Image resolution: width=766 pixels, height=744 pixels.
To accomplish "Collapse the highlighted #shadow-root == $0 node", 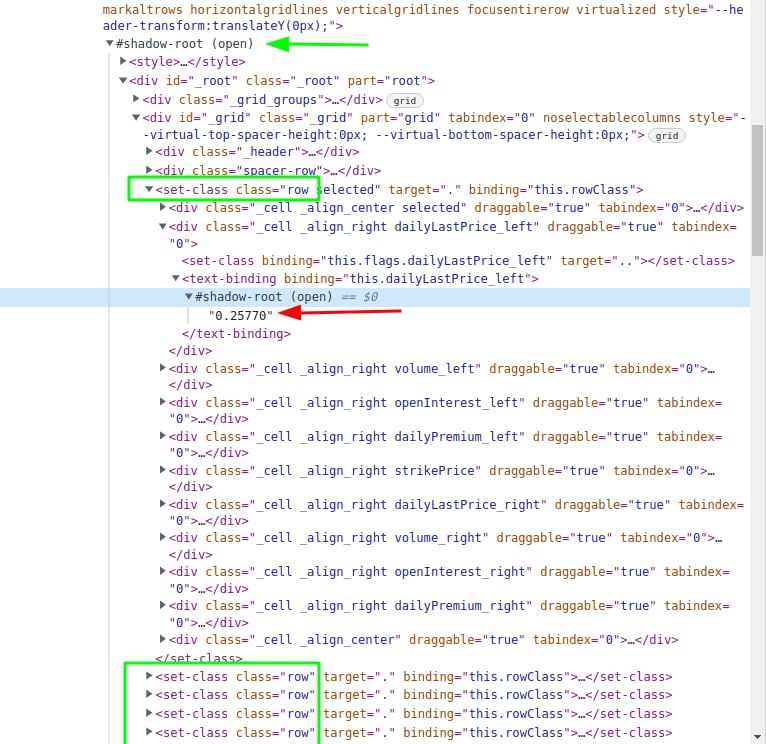I will coord(189,297).
